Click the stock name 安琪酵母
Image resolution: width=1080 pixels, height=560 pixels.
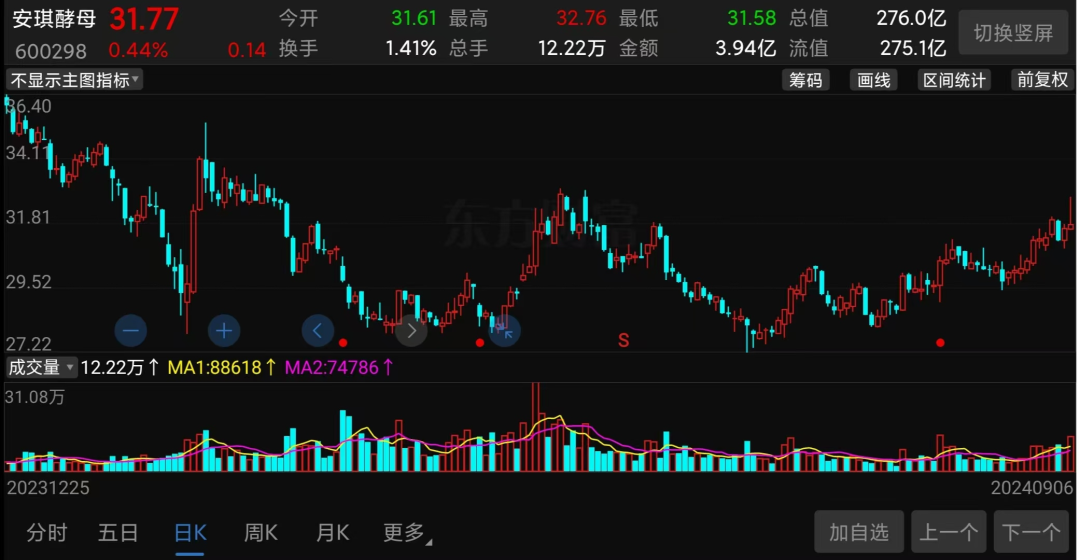tap(54, 19)
